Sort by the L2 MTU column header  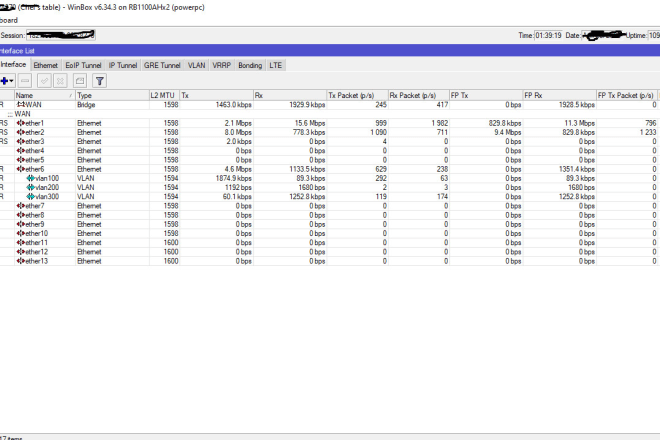click(x=165, y=96)
